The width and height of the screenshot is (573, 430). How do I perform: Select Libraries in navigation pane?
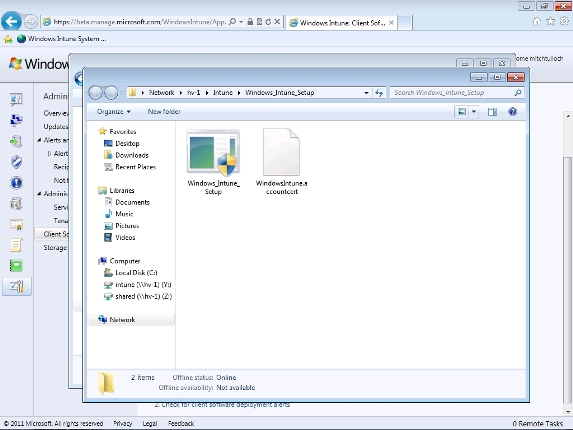[x=117, y=190]
